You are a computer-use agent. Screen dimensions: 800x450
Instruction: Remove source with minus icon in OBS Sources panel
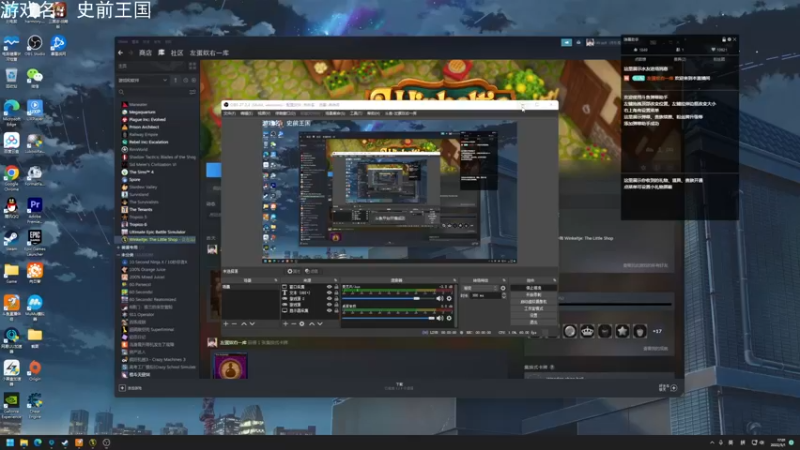tap(294, 323)
